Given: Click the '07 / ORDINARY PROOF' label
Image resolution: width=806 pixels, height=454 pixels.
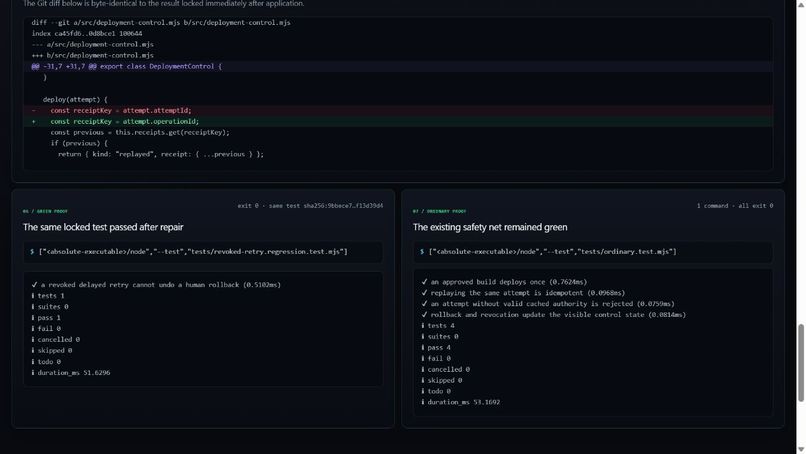Looking at the screenshot, I should coord(439,211).
